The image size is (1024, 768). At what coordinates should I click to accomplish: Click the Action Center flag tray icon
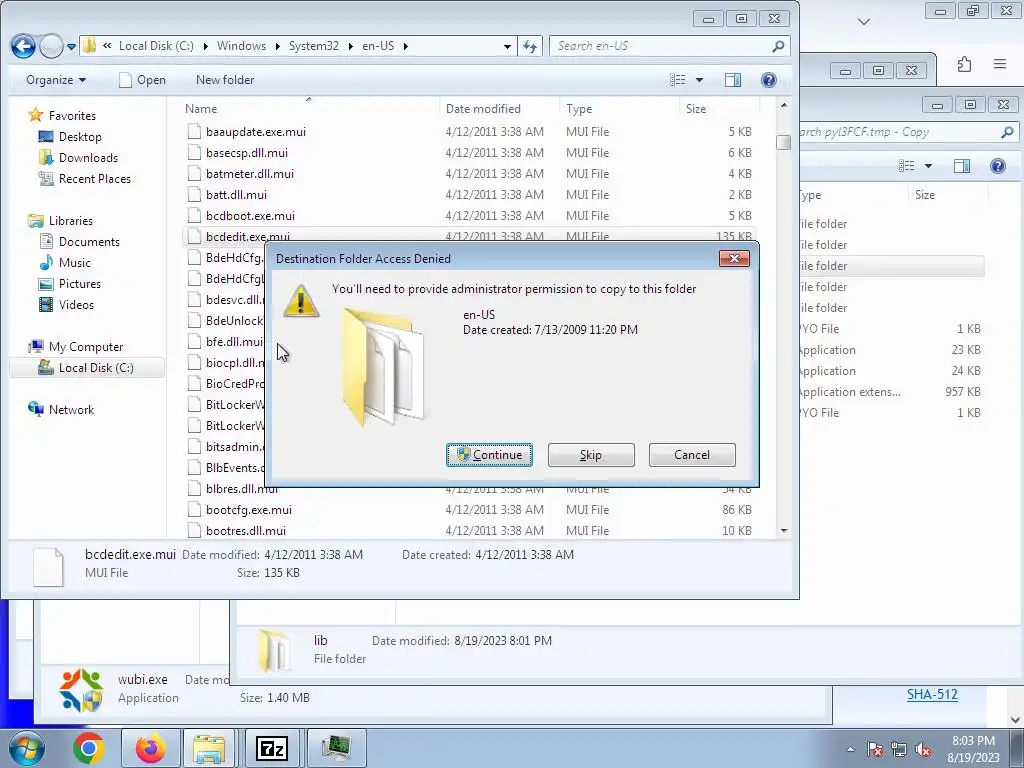(875, 749)
